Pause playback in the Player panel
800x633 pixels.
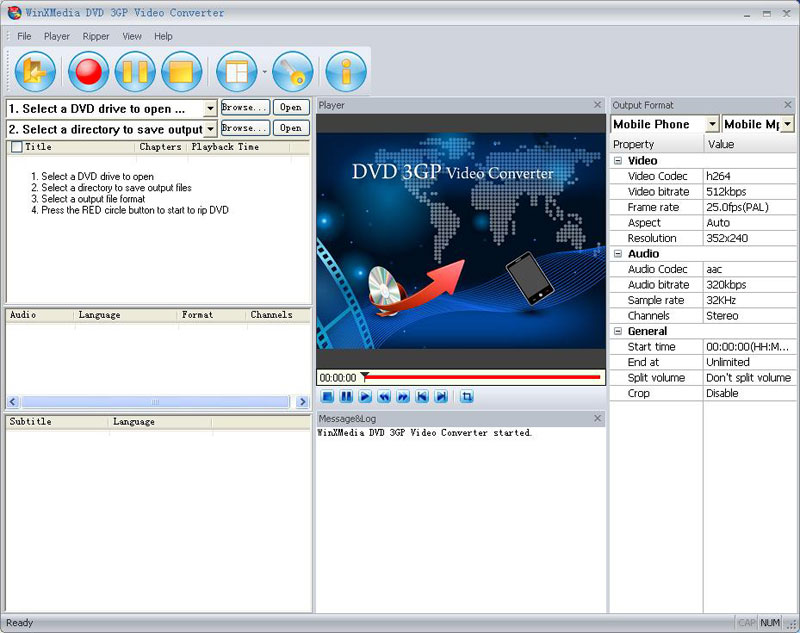click(x=346, y=396)
